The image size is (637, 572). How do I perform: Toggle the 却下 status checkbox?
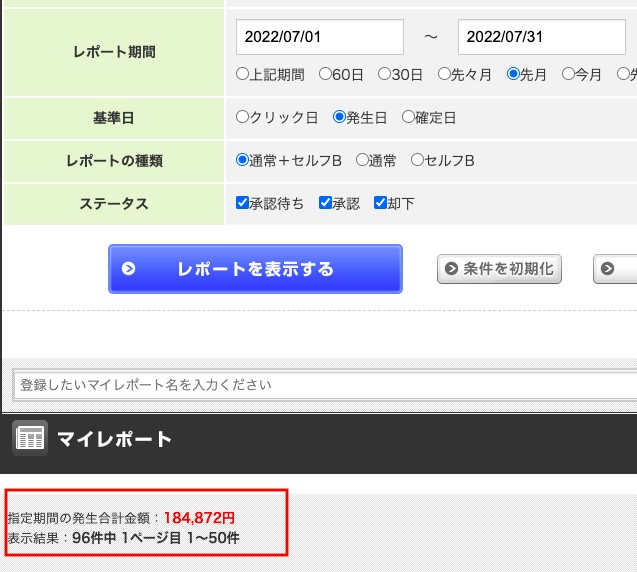click(380, 203)
